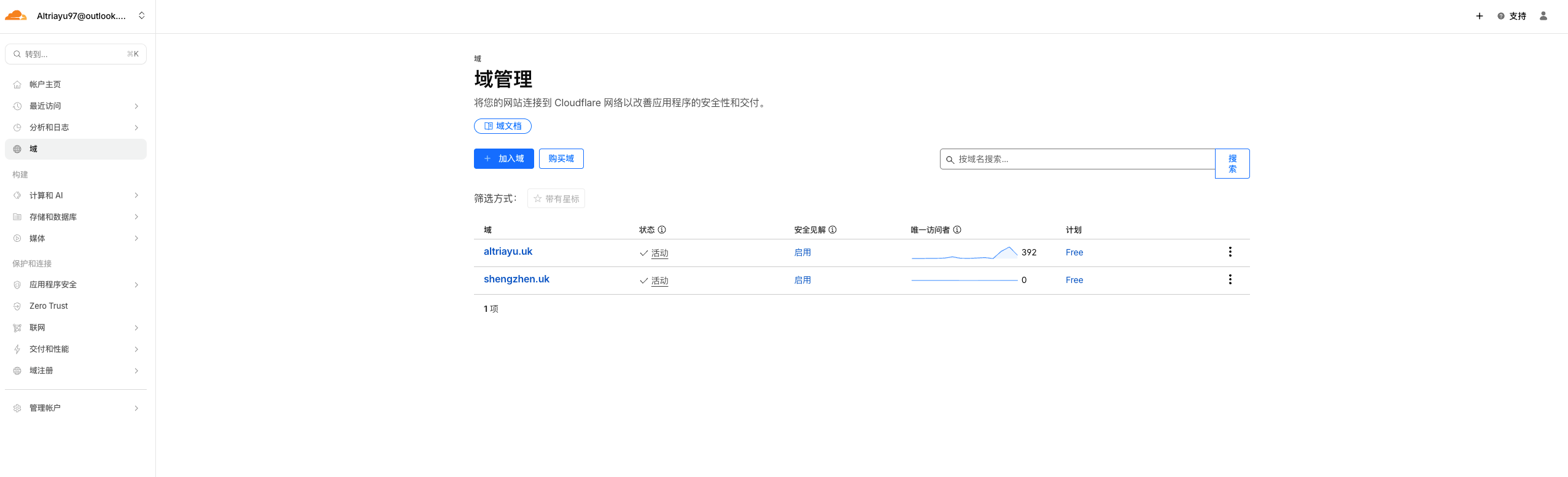This screenshot has width=1568, height=477.
Task: Click the 加入域 button
Action: (503, 158)
